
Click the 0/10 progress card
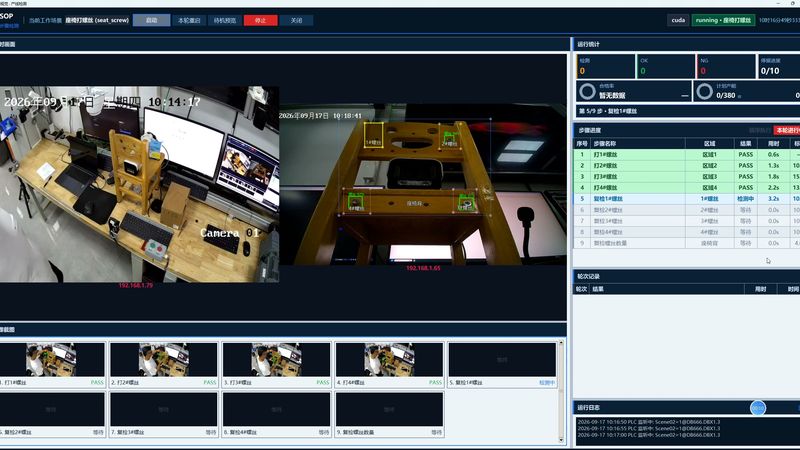tap(779, 66)
